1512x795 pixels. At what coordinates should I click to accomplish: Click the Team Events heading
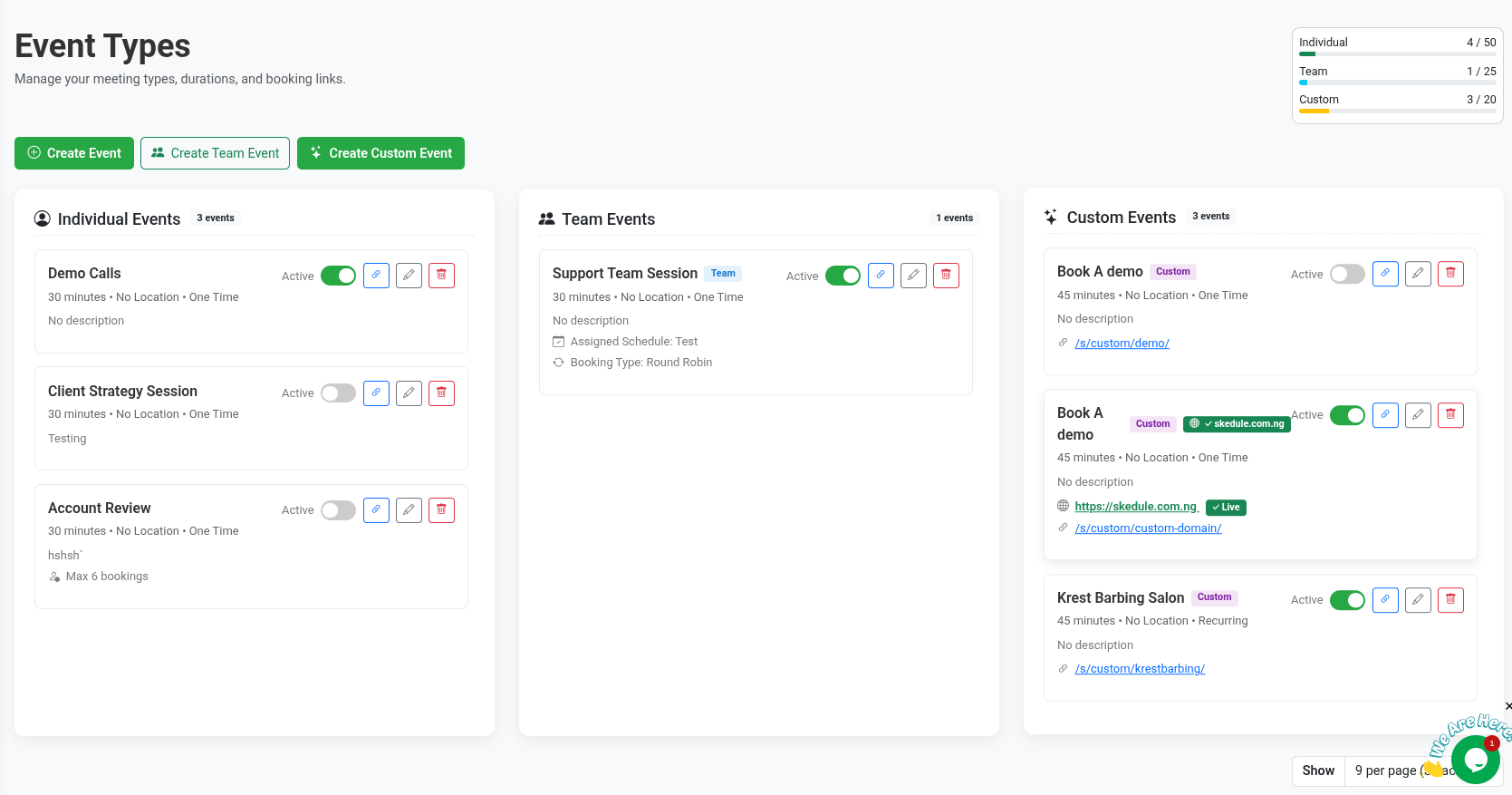pos(608,219)
